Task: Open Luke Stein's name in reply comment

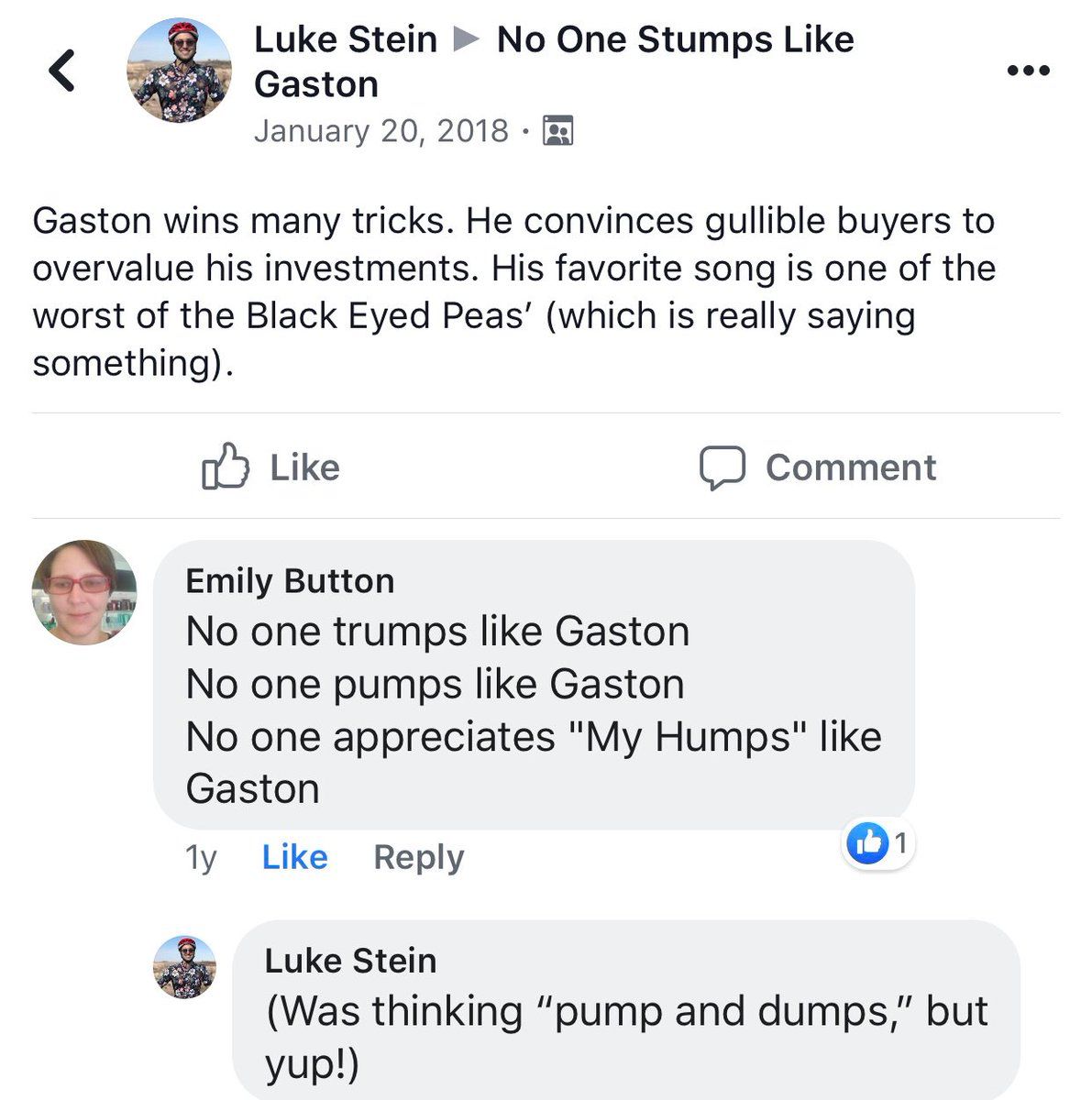Action: [350, 961]
